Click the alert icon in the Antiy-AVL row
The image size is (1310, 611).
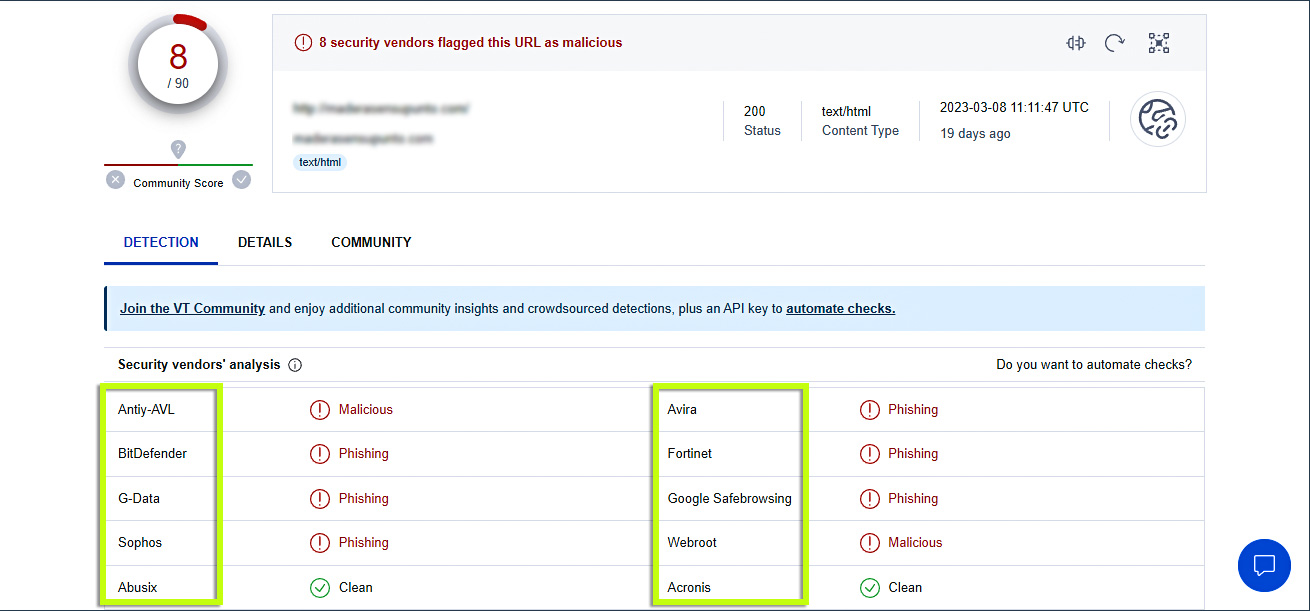320,409
